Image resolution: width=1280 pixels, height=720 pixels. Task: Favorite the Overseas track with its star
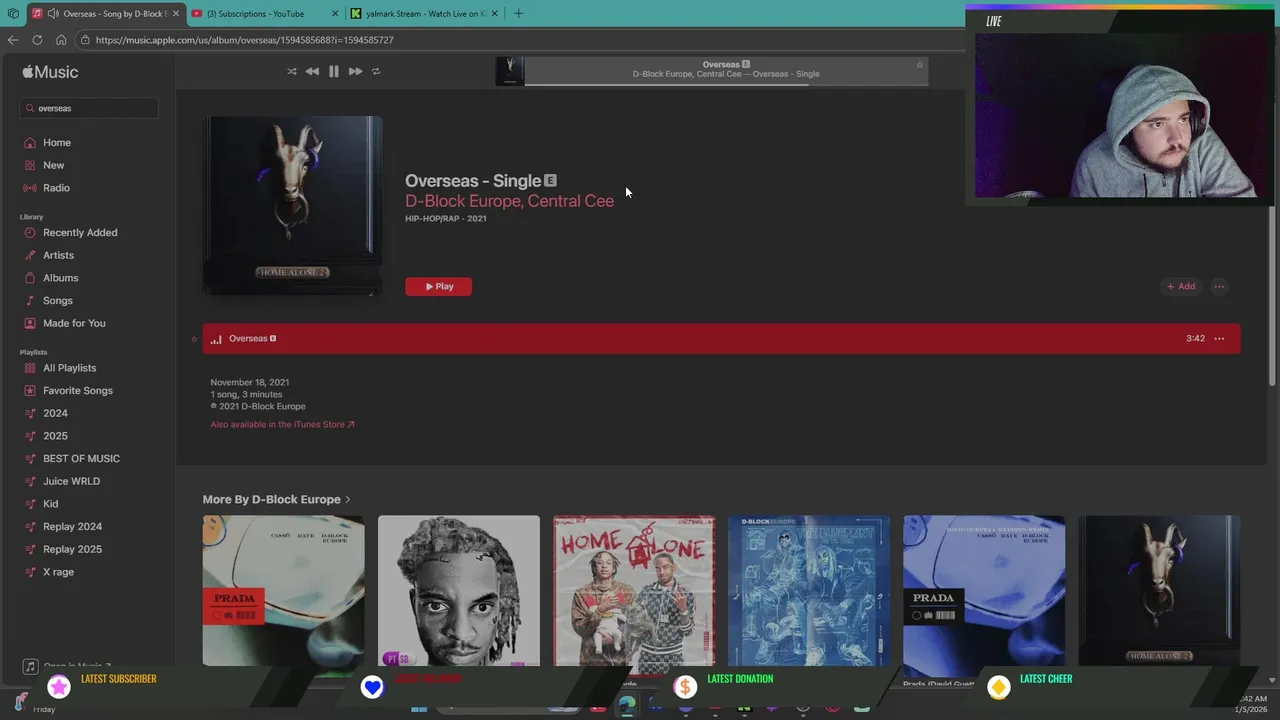coord(195,339)
